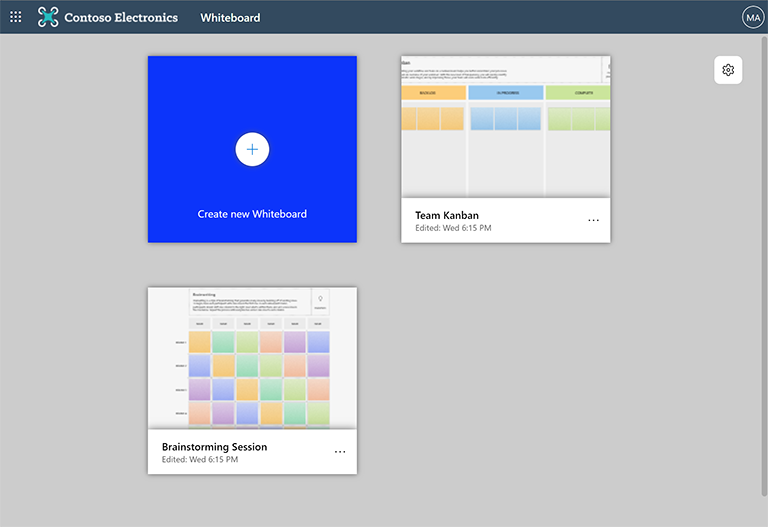The width and height of the screenshot is (768, 527).
Task: Click the Create new Whiteboard label
Action: pos(252,214)
